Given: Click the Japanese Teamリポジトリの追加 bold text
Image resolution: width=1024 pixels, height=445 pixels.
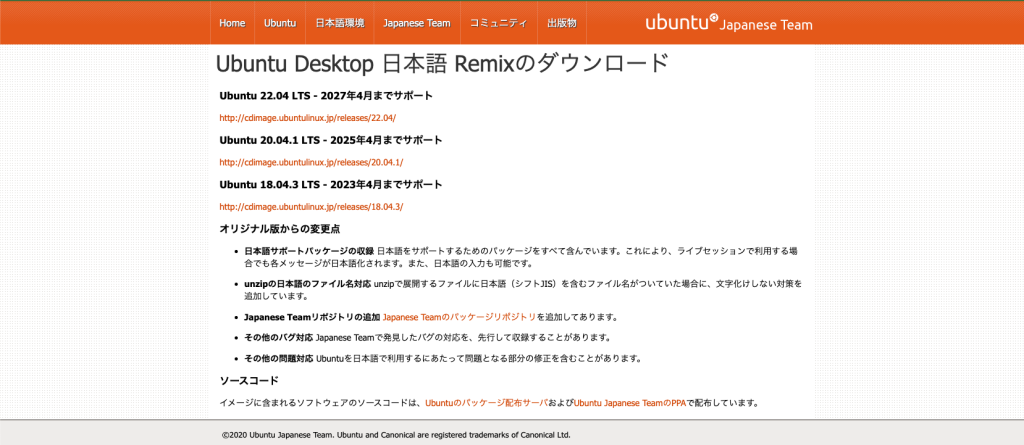Looking at the screenshot, I should tap(312, 317).
